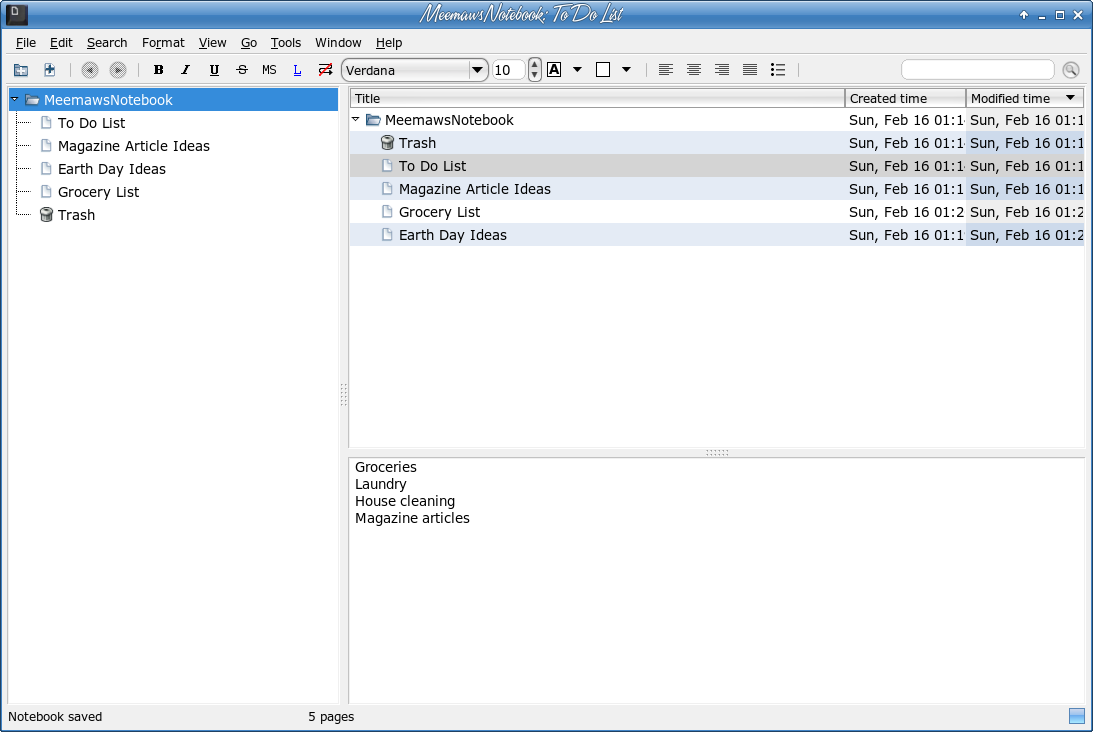Open the View menu
The width and height of the screenshot is (1093, 732).
click(x=212, y=43)
